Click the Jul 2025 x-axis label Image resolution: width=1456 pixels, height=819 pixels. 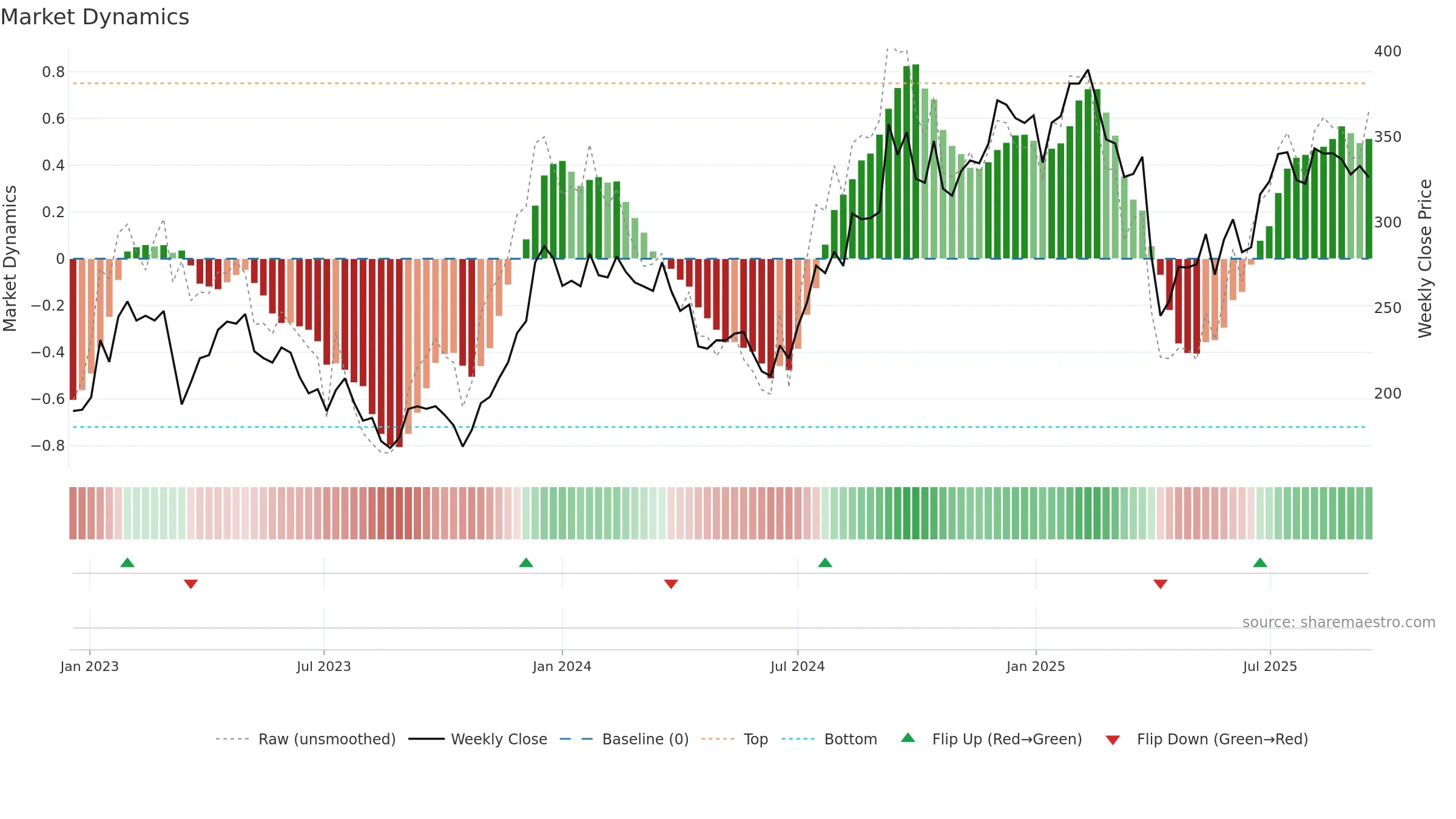point(1270,666)
